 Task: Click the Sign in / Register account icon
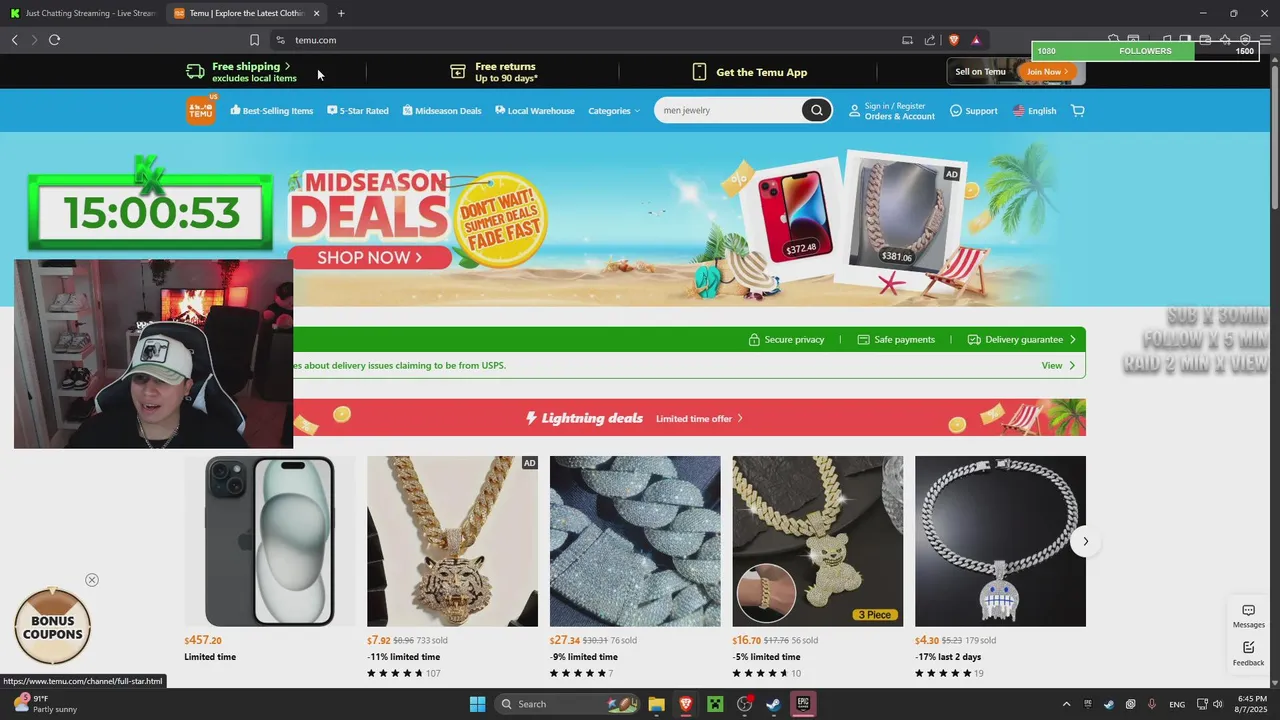click(x=854, y=111)
